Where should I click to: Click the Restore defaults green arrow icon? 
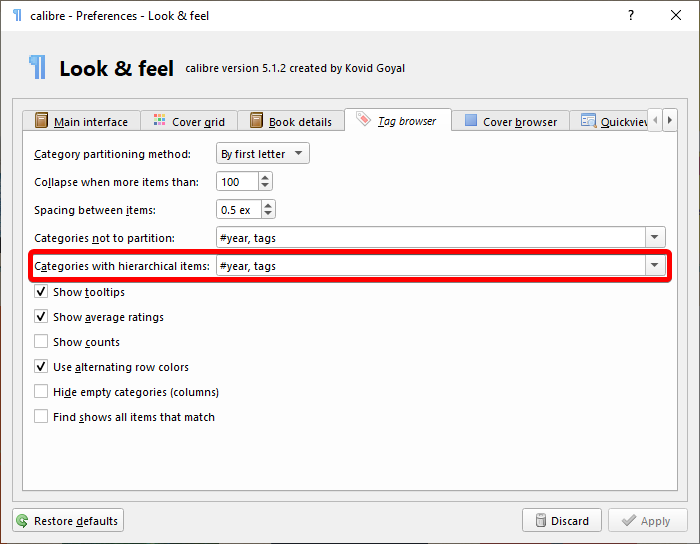(23, 521)
